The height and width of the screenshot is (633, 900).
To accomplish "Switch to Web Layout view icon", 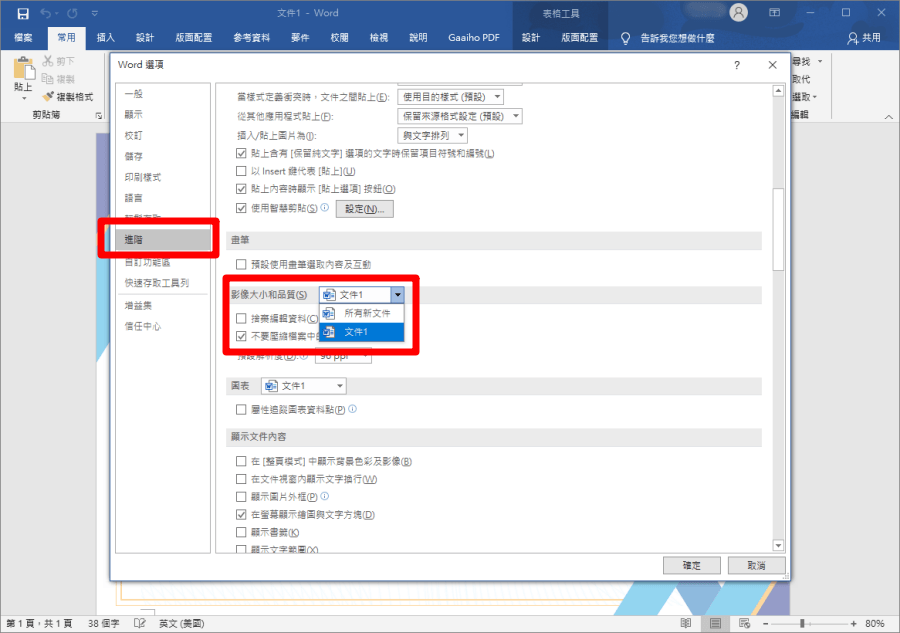I will tap(744, 623).
